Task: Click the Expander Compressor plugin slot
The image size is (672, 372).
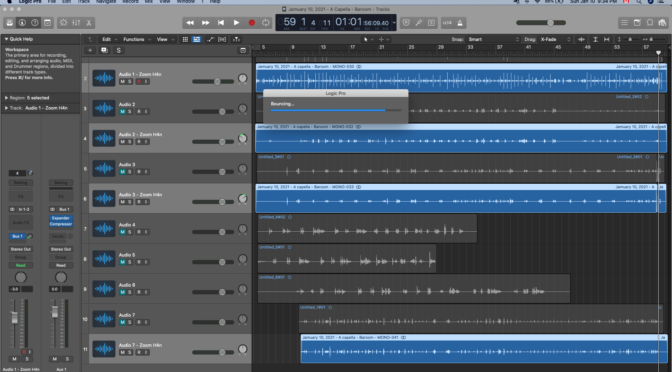Action: pyautogui.click(x=60, y=221)
